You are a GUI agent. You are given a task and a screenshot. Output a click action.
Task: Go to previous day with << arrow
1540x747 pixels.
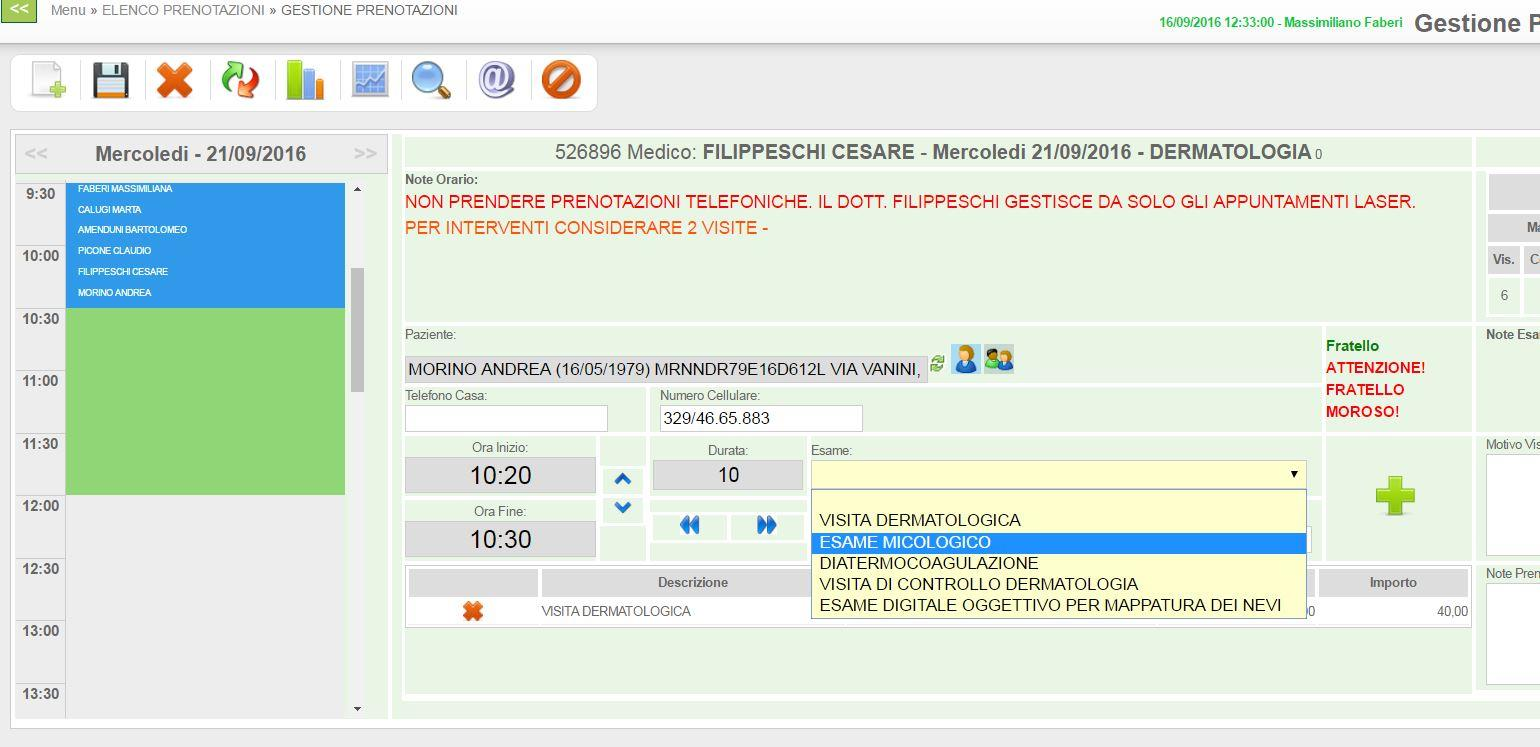36,154
